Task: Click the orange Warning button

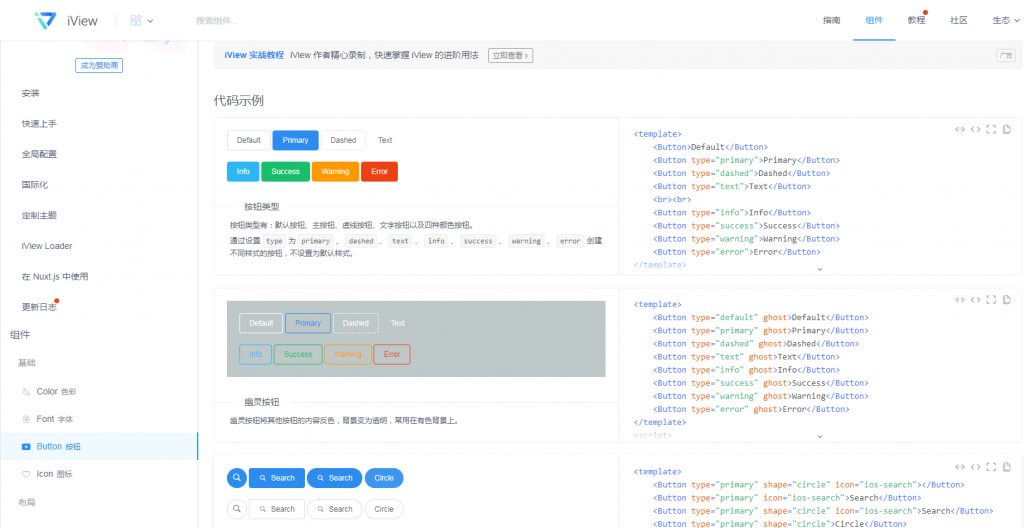Action: pos(335,171)
